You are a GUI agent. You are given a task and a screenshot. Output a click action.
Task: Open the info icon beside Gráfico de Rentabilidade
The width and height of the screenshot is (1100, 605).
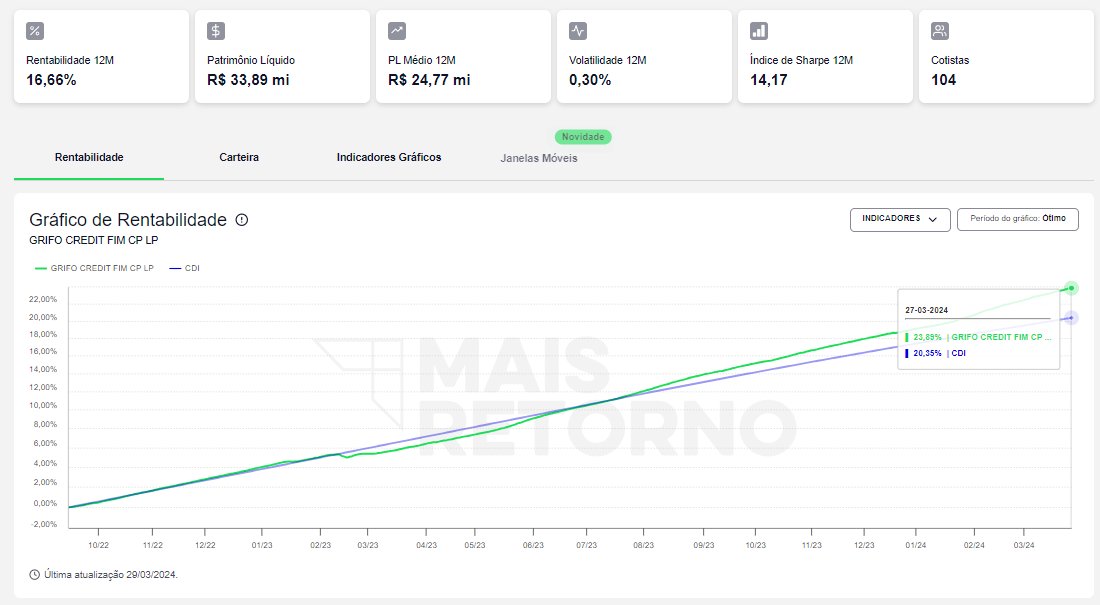pos(241,220)
